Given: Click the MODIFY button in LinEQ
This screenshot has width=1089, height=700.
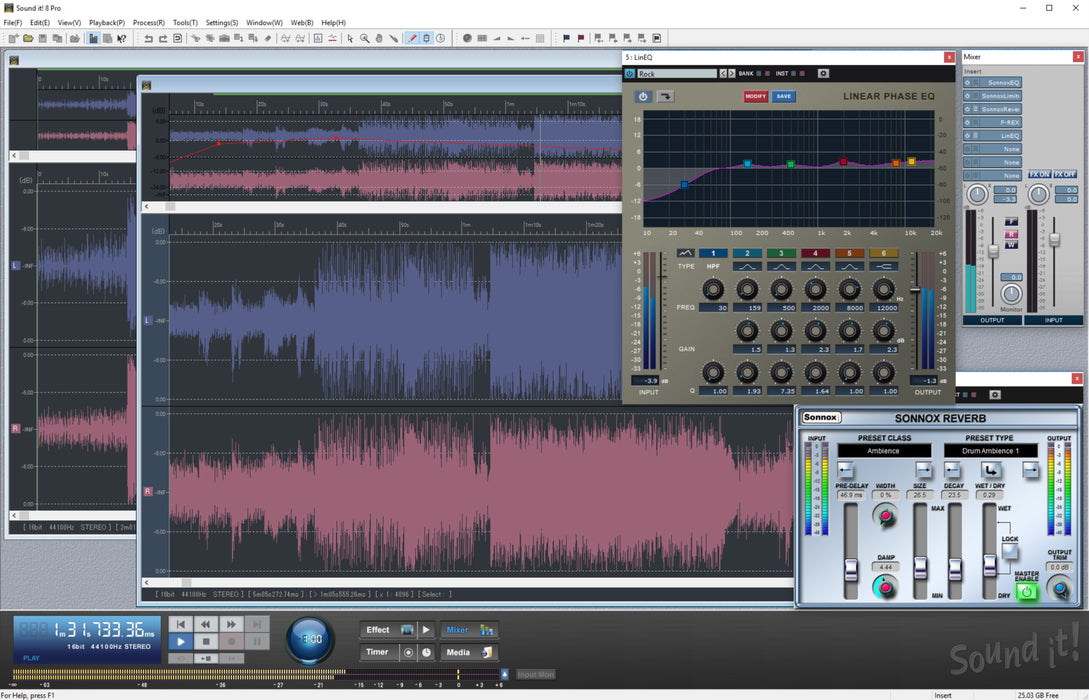Looking at the screenshot, I should pyautogui.click(x=756, y=96).
